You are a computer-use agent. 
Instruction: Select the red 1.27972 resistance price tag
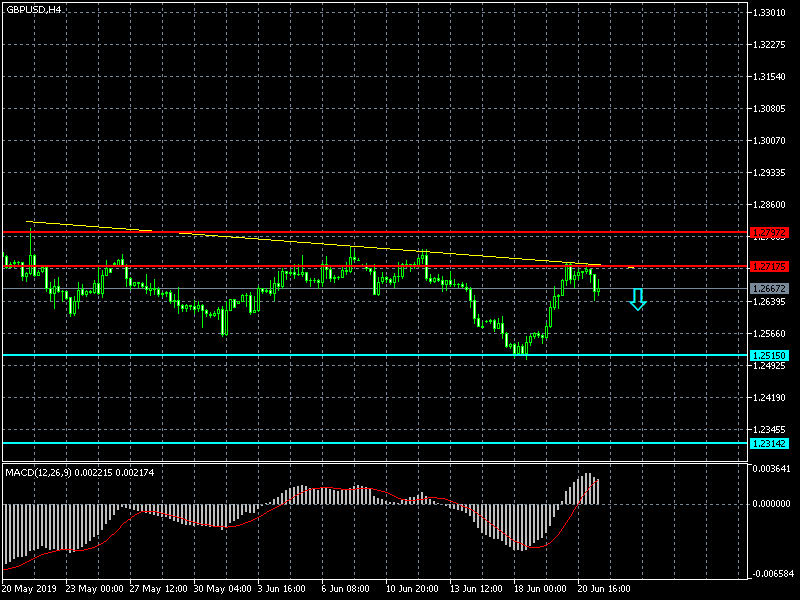click(x=769, y=233)
